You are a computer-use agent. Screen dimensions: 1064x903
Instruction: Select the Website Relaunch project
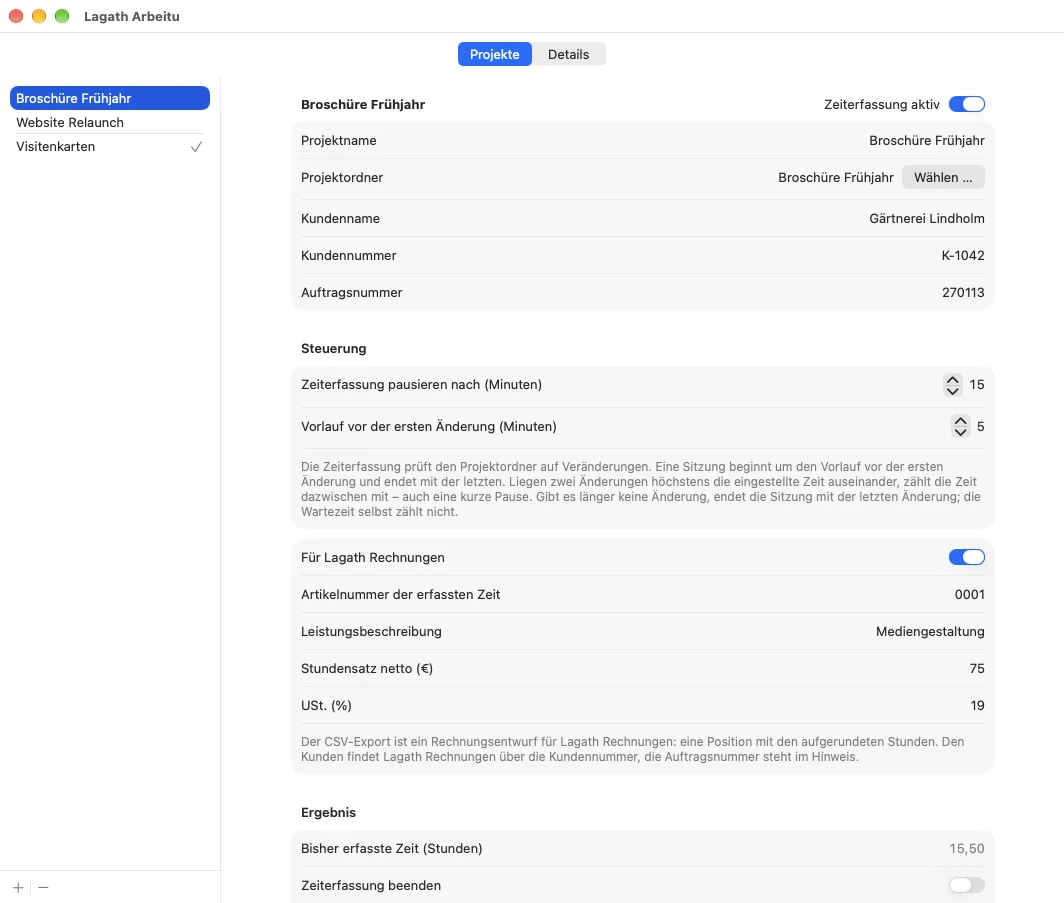110,123
